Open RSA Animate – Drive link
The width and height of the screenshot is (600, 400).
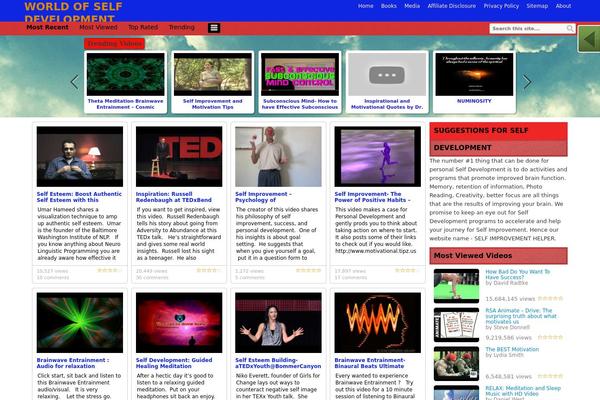521,316
